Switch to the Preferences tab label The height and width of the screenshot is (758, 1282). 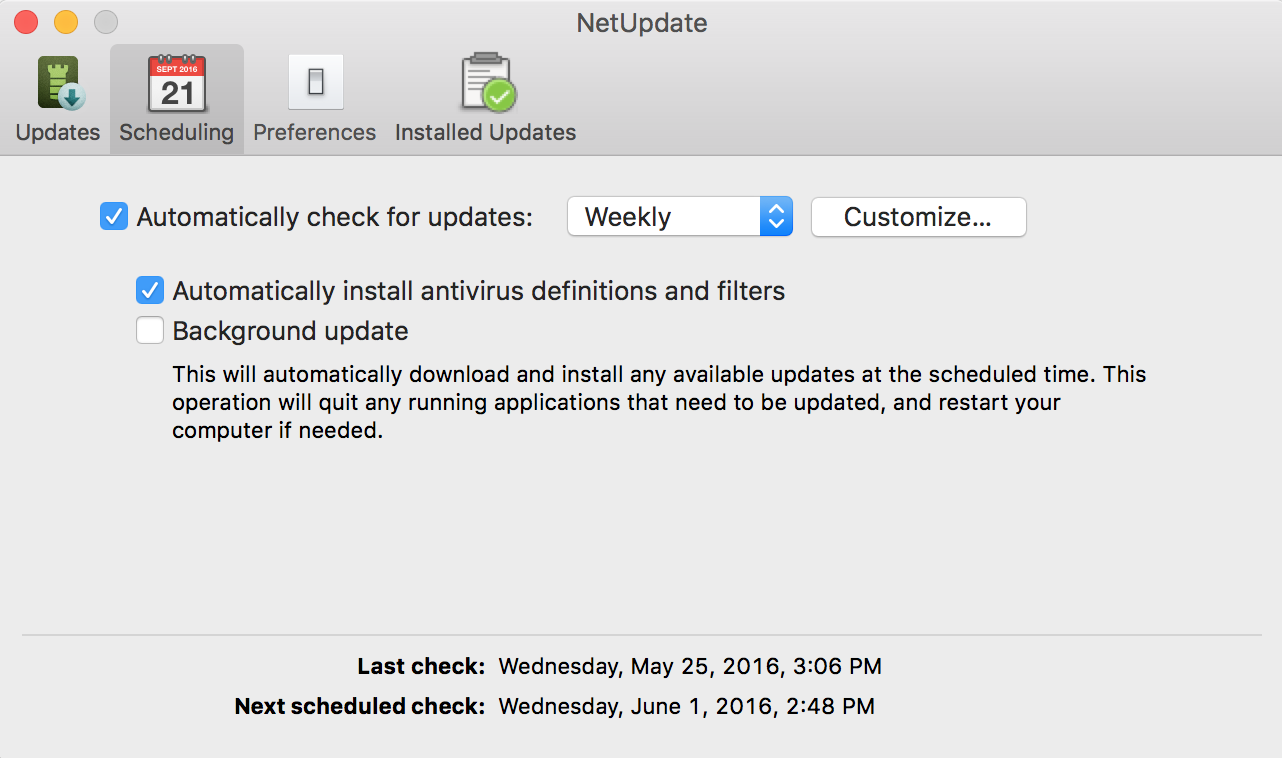(x=315, y=132)
